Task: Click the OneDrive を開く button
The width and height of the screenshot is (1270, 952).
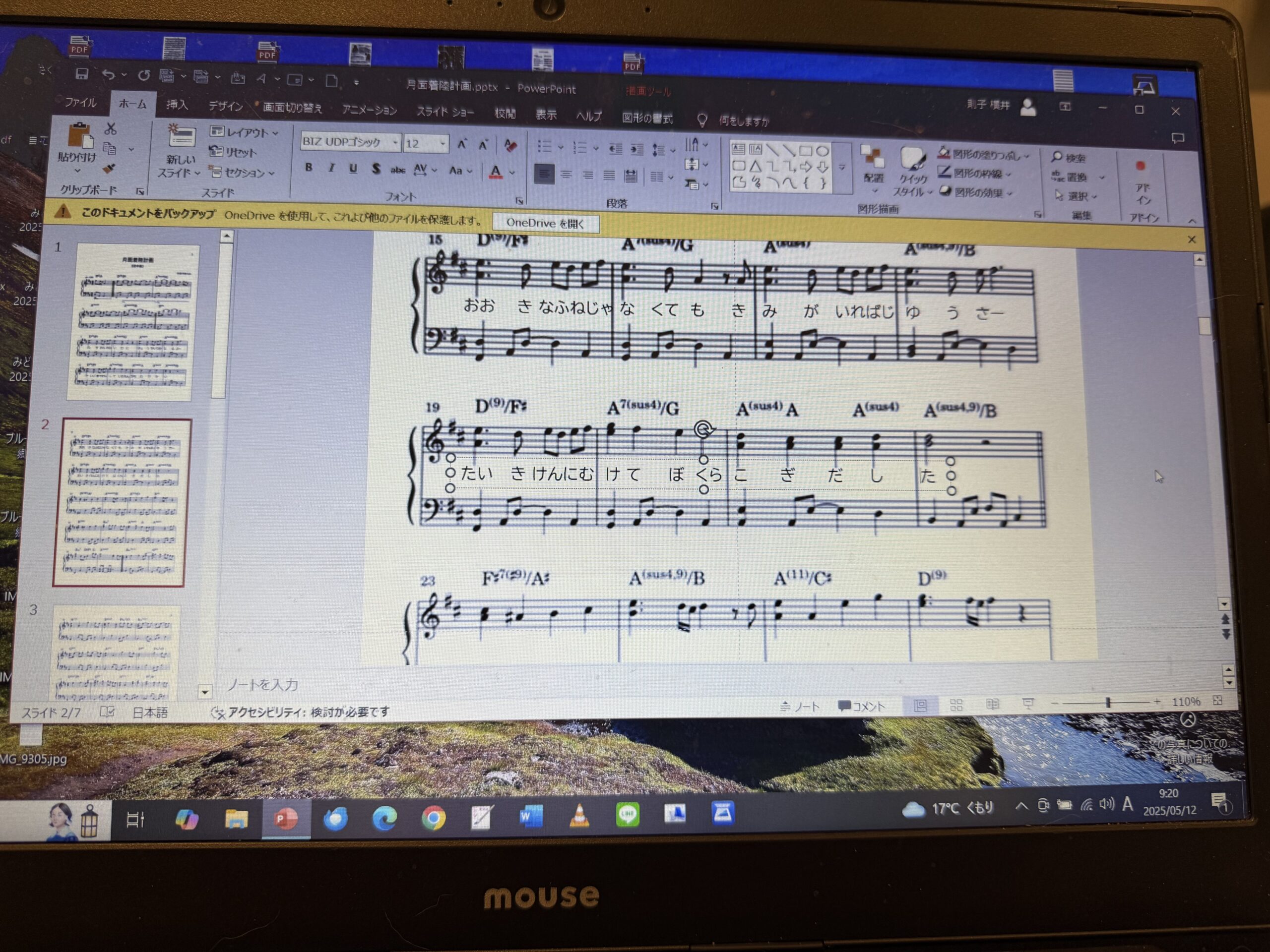Action: (x=545, y=223)
